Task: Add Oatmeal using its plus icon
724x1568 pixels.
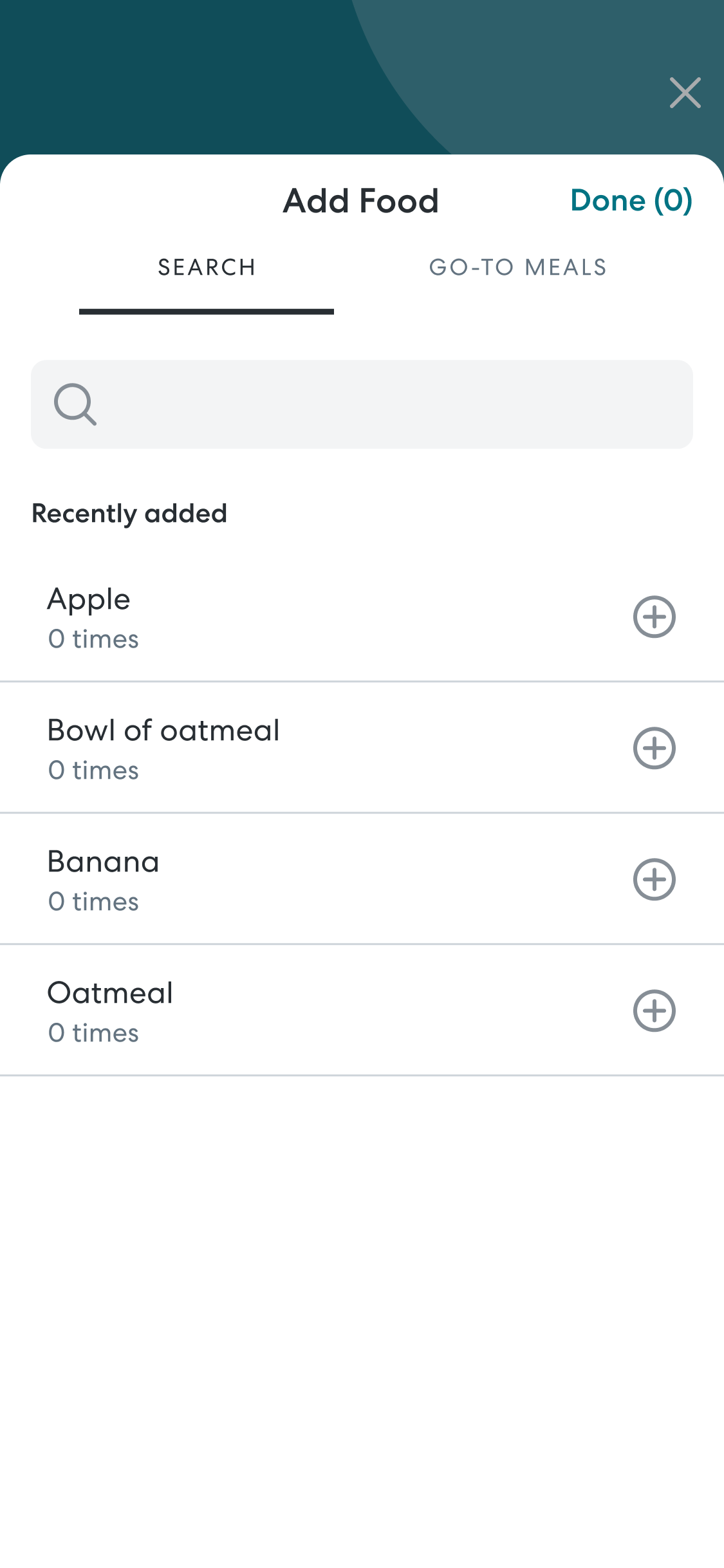Action: (654, 1011)
